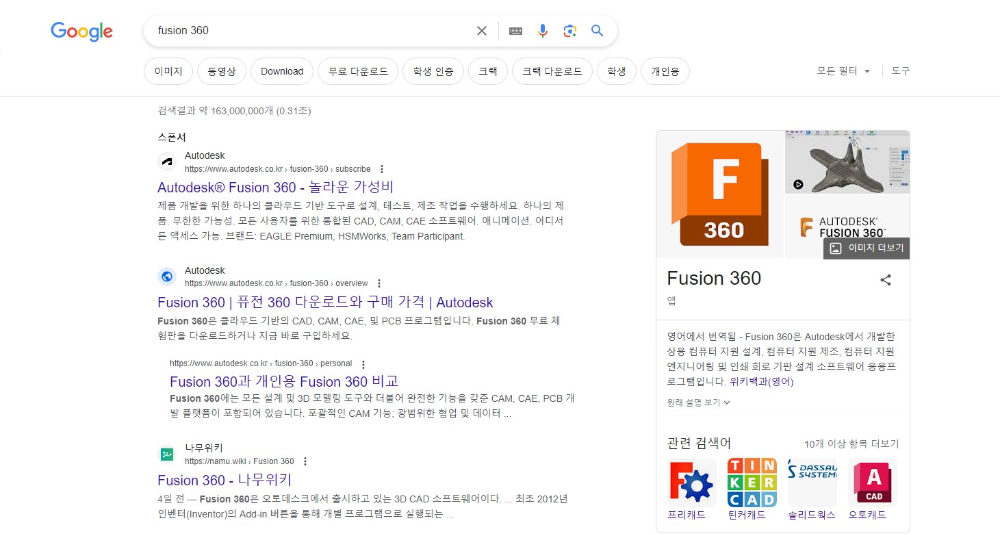This screenshot has width=1000, height=535.
Task: Click globe favicon of Autodesk overview result
Action: [167, 276]
